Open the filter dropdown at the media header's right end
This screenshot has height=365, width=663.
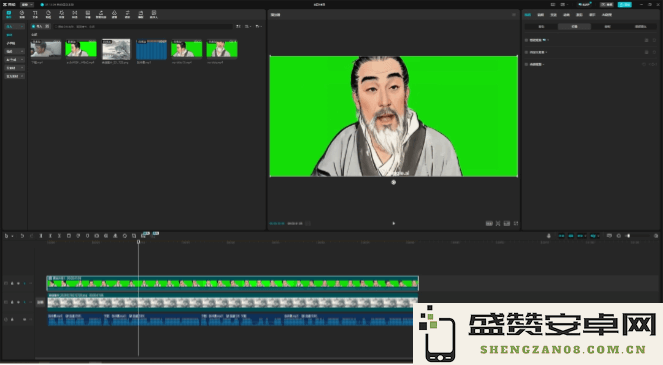[x=258, y=27]
